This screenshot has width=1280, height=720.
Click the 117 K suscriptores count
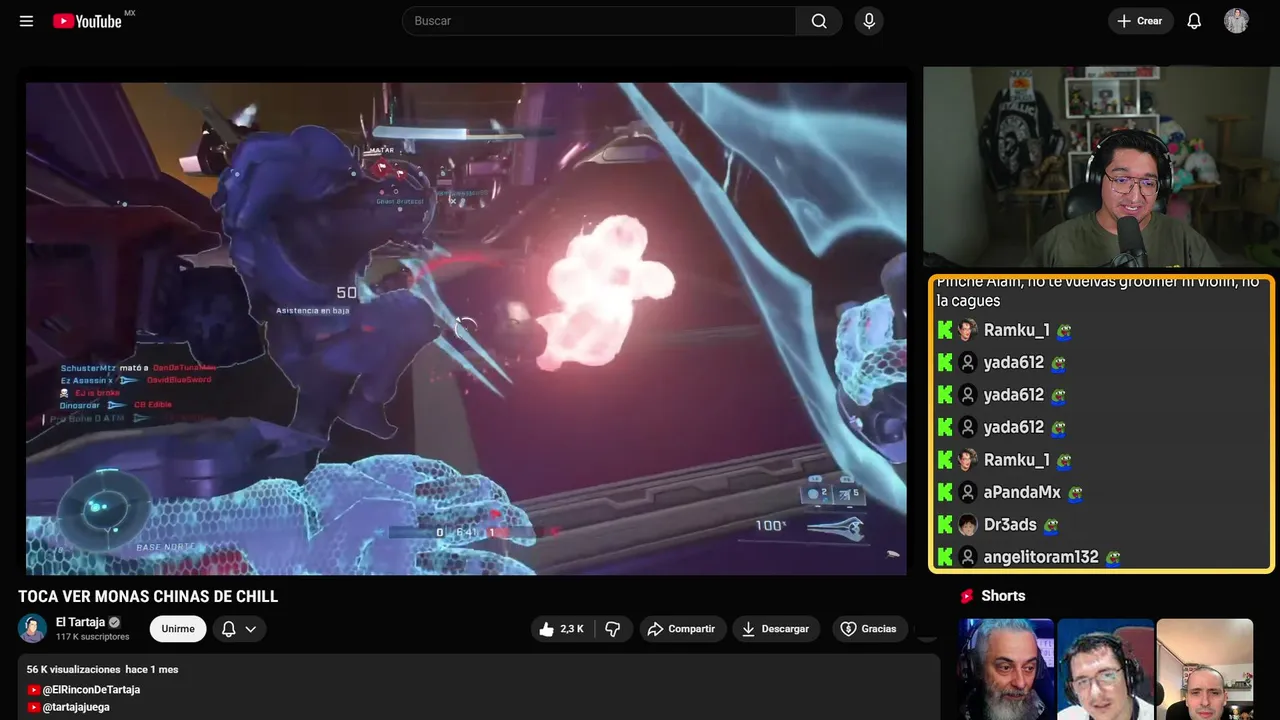(93, 637)
